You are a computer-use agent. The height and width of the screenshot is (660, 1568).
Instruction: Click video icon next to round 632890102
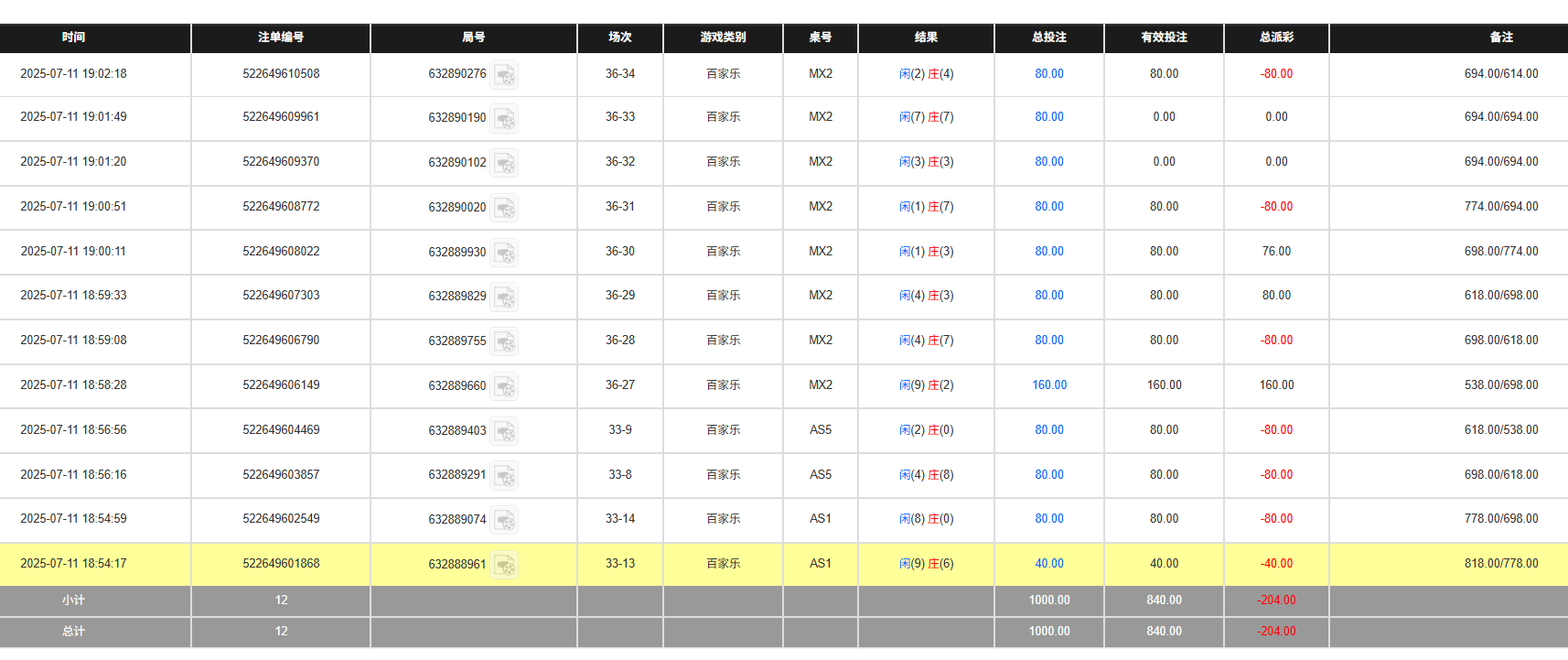click(504, 163)
